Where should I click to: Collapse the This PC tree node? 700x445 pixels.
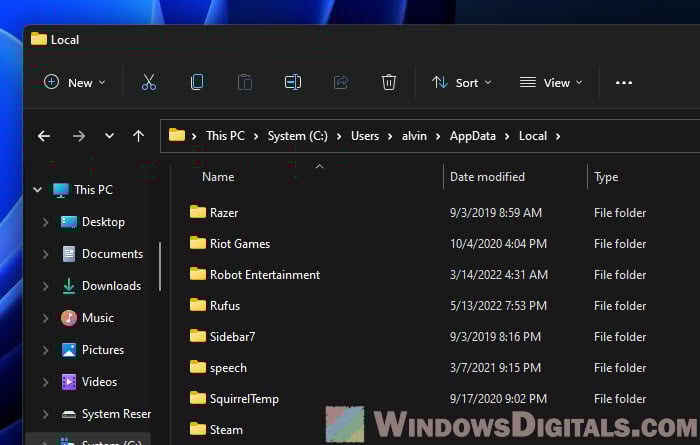(x=38, y=190)
